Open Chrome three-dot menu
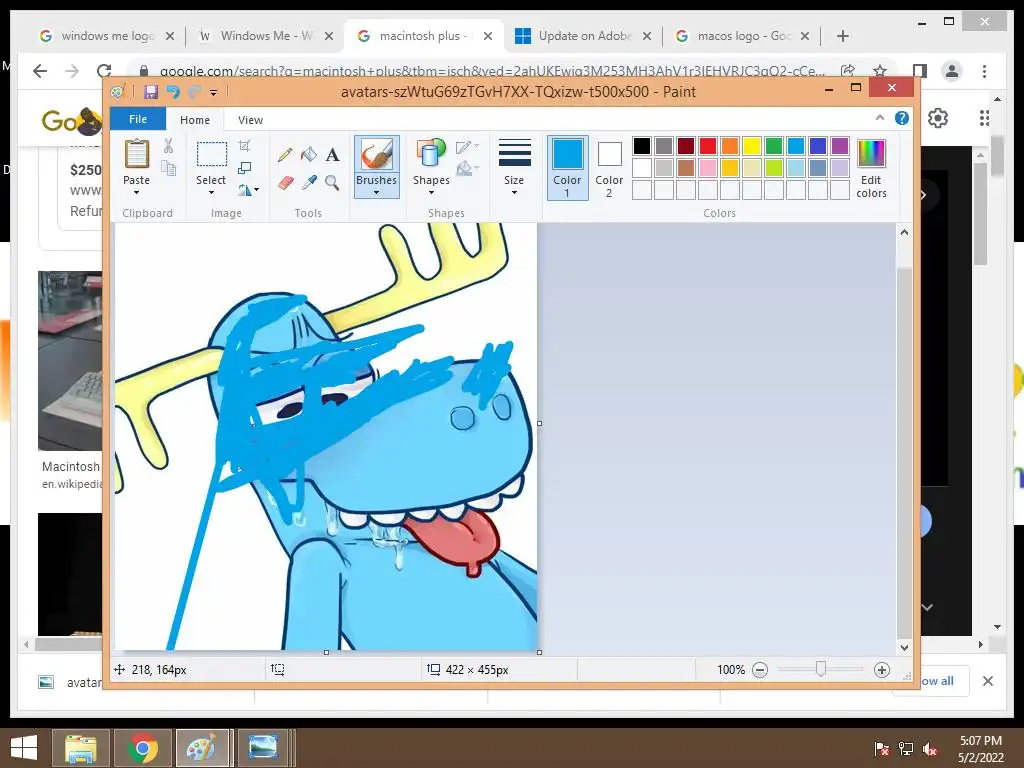 pos(984,71)
